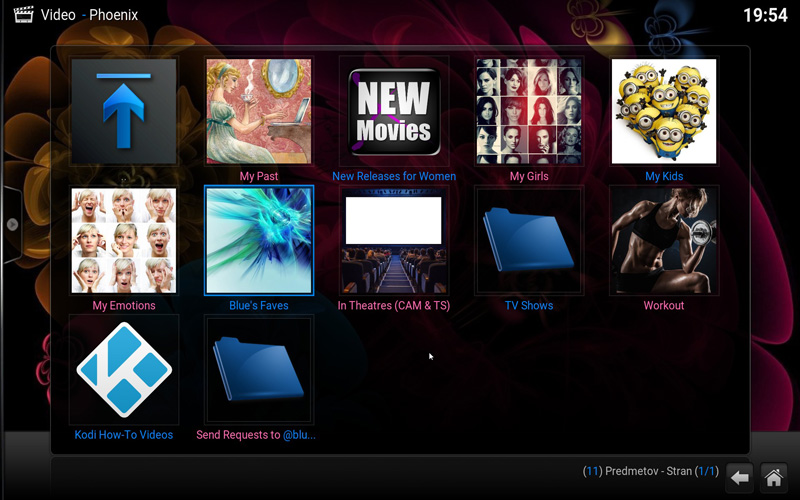Open the Send Requests folder icon
Image resolution: width=800 pixels, height=500 pixels.
point(259,369)
